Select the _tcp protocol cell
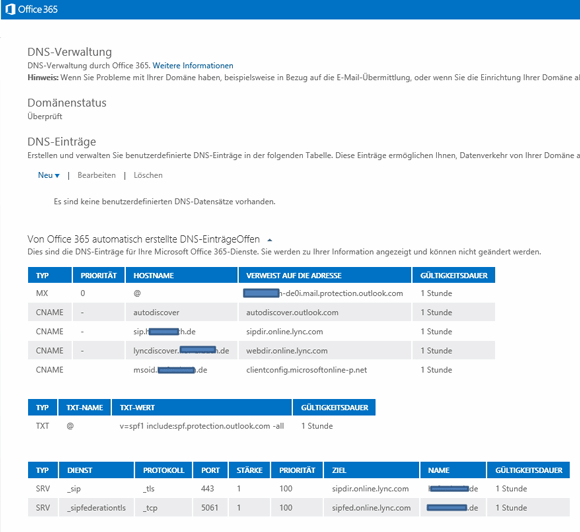Screen dimensions: 580x532 150,508
